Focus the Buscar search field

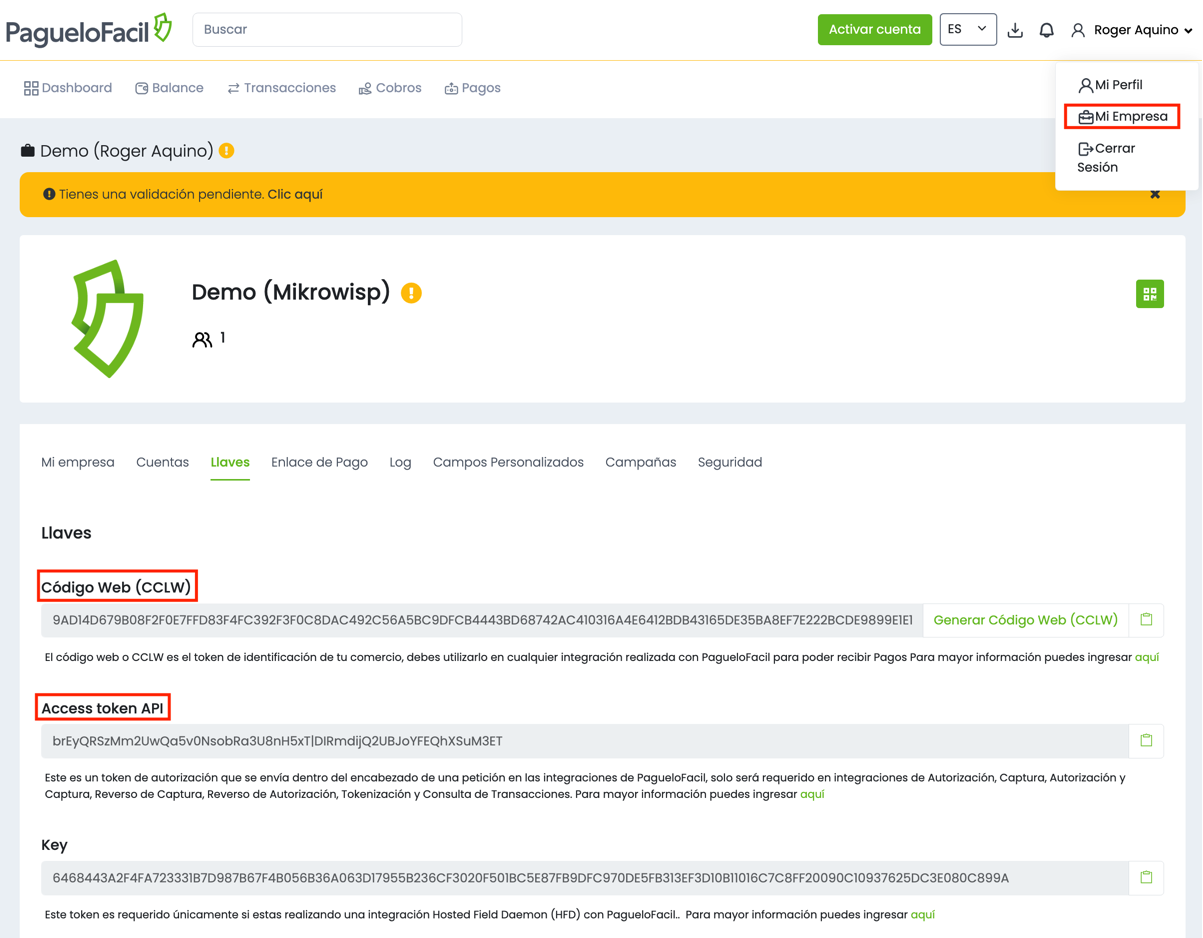[x=327, y=29]
